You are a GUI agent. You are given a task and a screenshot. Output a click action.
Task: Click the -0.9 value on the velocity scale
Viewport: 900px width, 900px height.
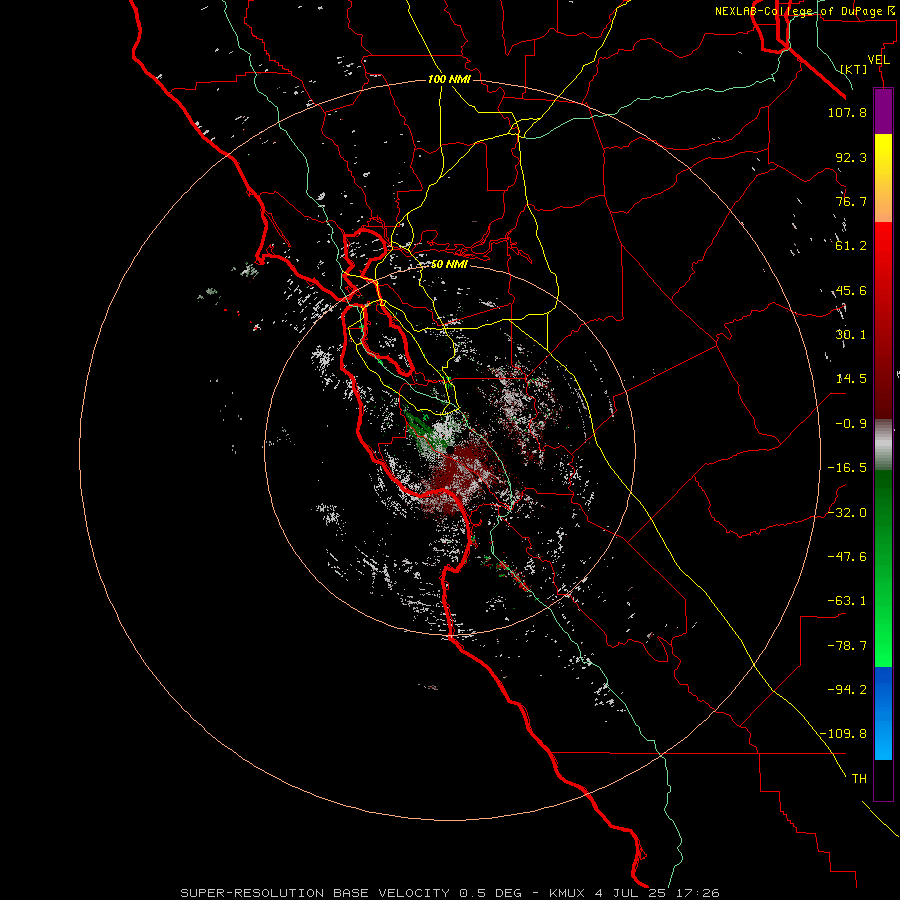851,424
